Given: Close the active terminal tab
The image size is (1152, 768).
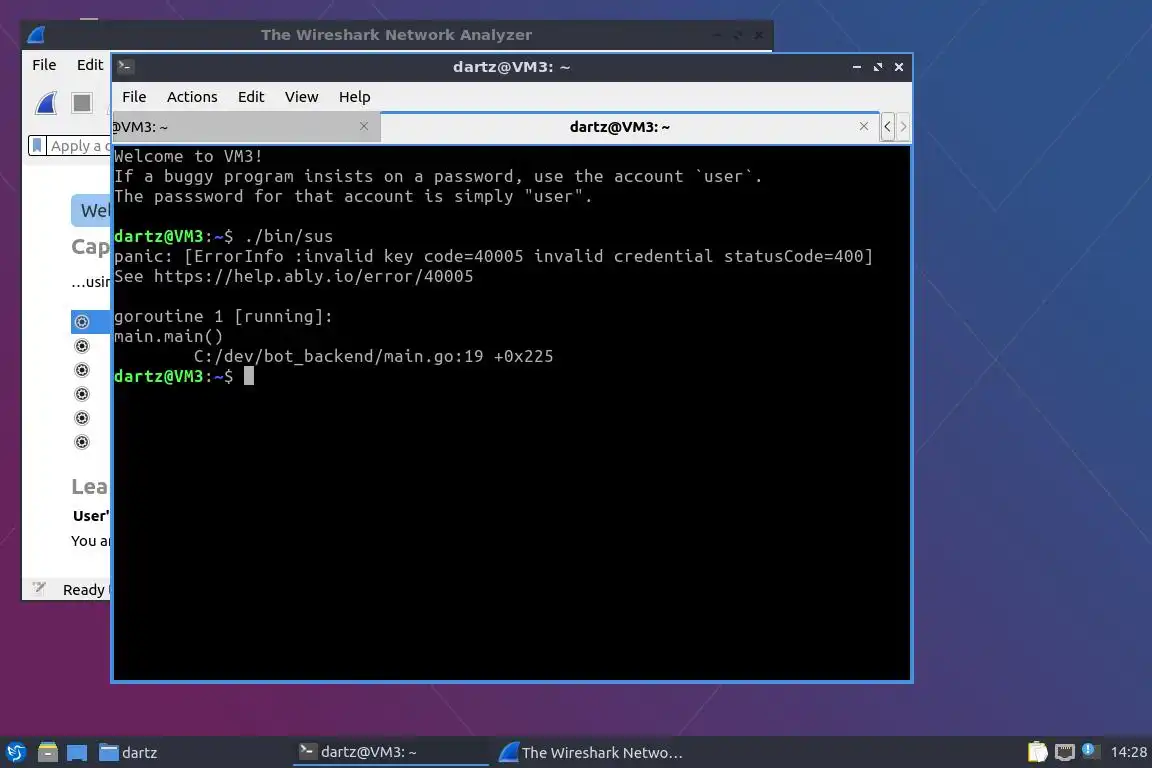Looking at the screenshot, I should click(864, 126).
